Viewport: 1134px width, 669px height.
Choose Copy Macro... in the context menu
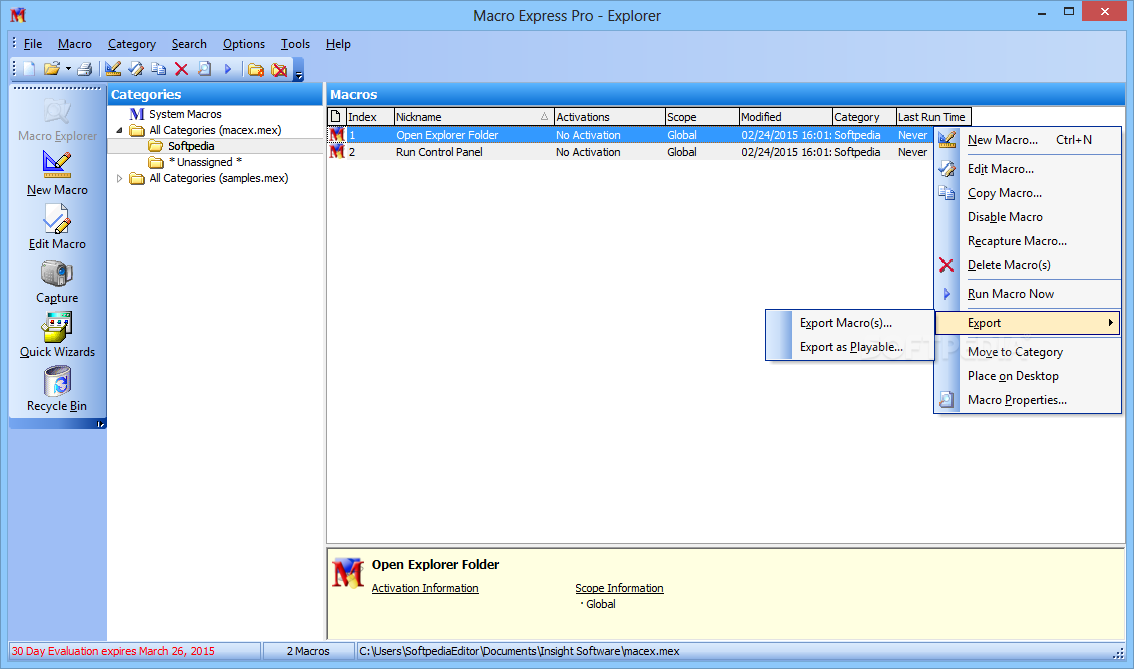point(1028,193)
